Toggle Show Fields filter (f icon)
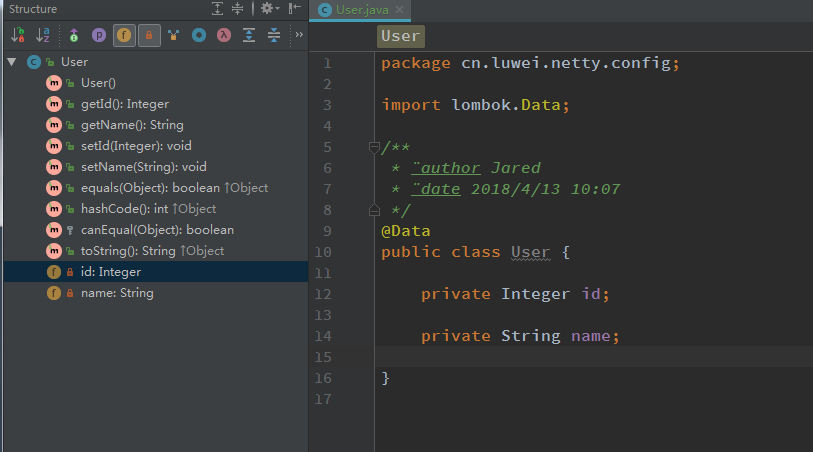The width and height of the screenshot is (813, 452). click(x=123, y=35)
